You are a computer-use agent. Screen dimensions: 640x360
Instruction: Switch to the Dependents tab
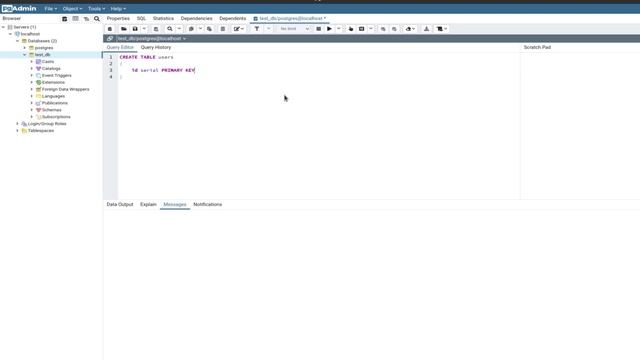(x=233, y=18)
